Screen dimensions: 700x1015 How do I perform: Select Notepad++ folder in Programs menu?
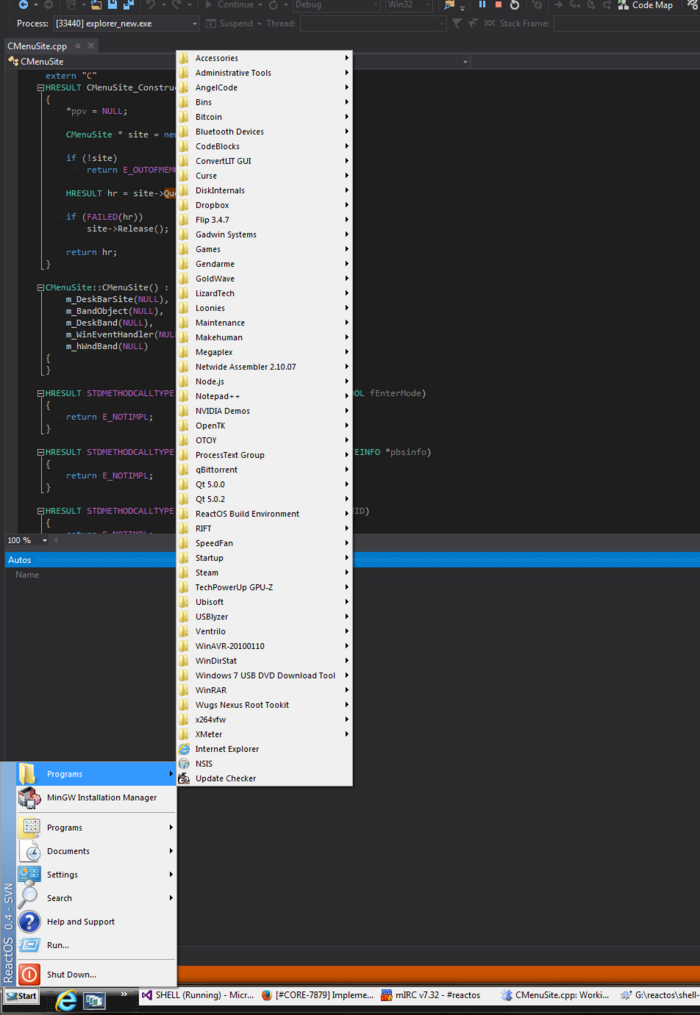[x=217, y=396]
